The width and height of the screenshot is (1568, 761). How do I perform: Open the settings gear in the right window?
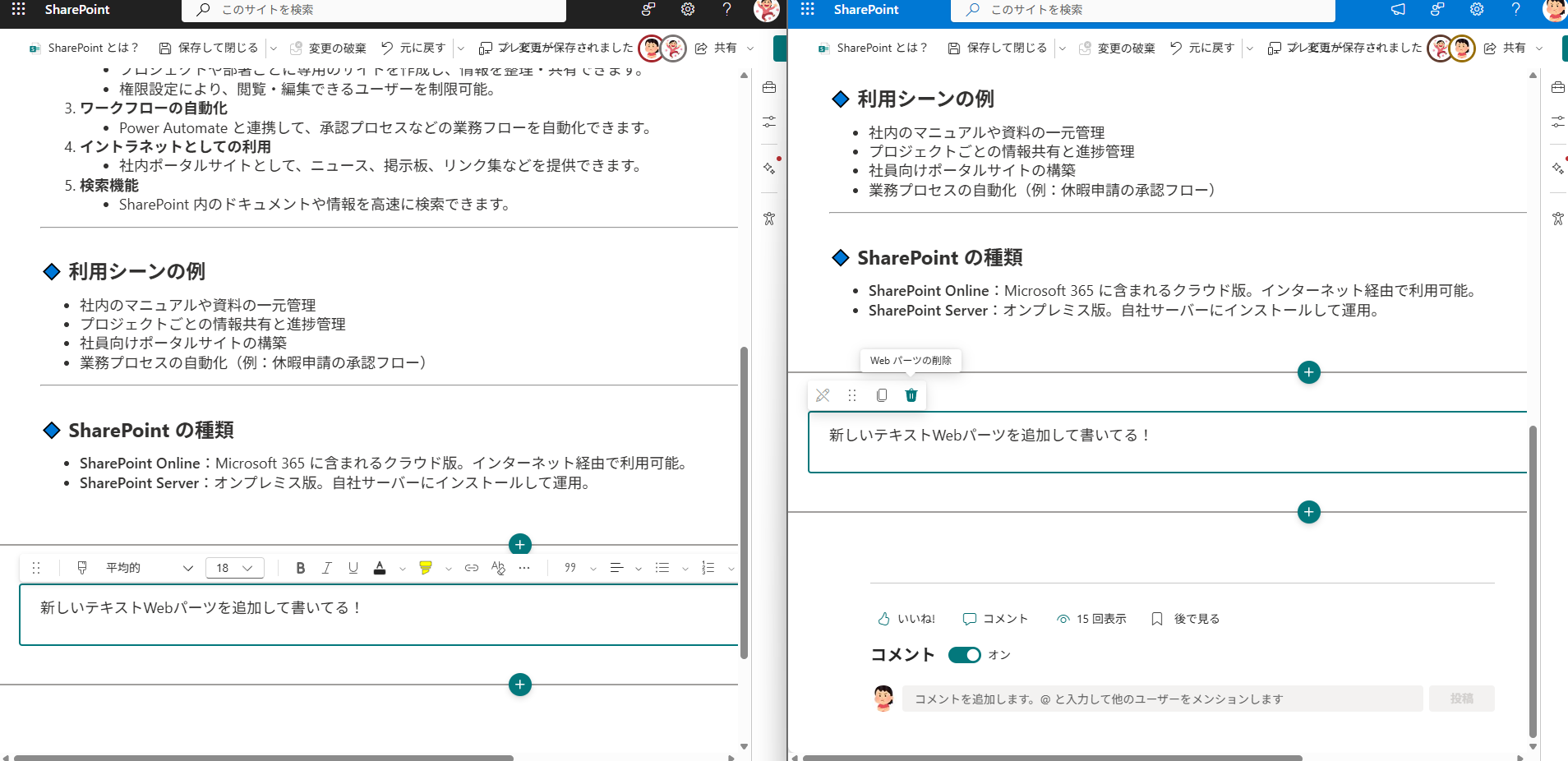pos(1477,9)
